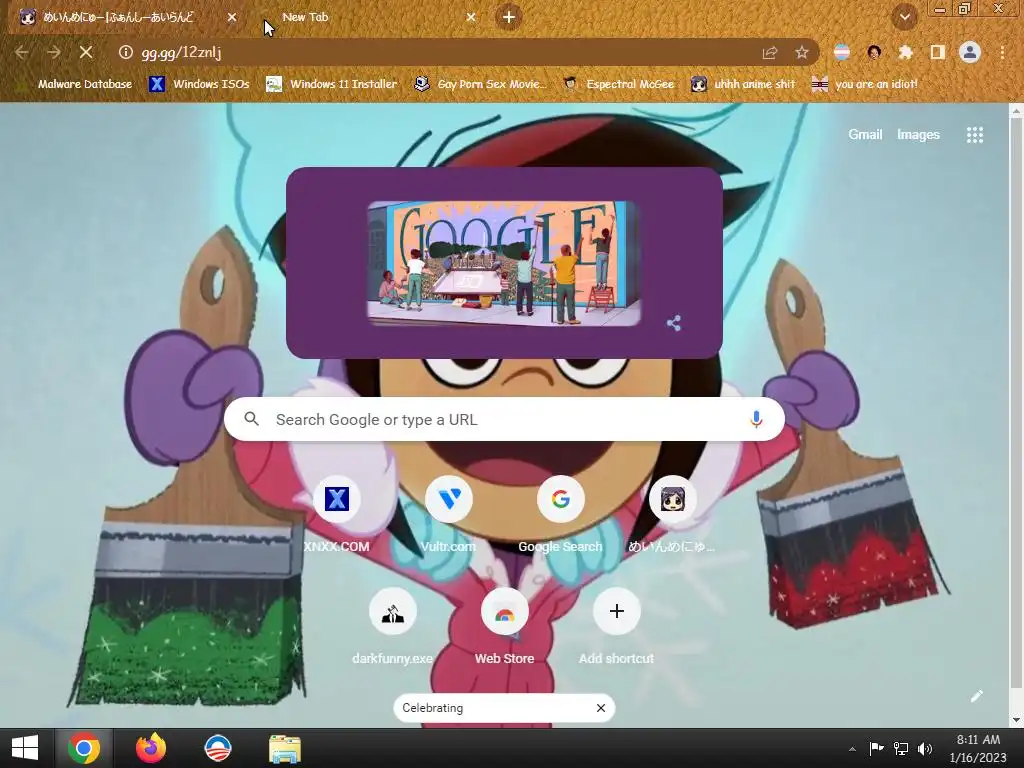Click the Search Google or type a URL box
1024x768 pixels.
coord(504,419)
